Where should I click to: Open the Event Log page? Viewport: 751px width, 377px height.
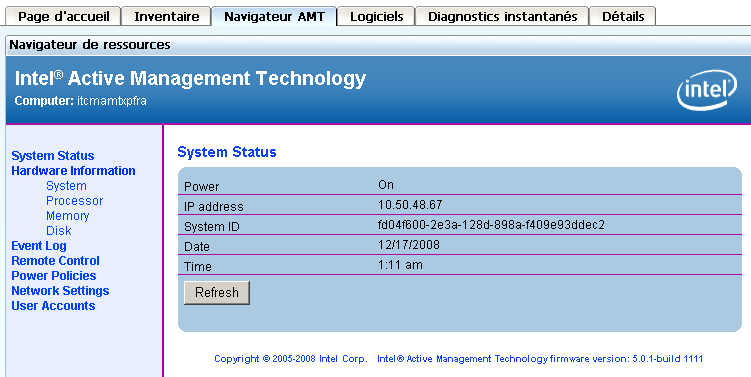(x=39, y=246)
